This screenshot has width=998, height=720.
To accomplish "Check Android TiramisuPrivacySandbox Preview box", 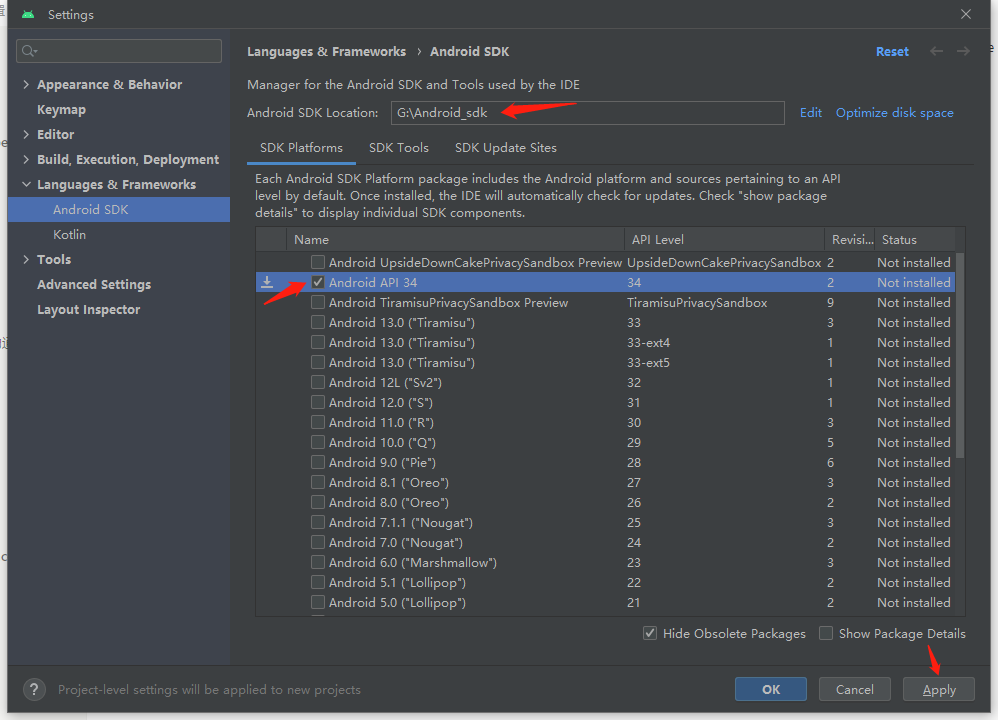I will click(x=318, y=302).
